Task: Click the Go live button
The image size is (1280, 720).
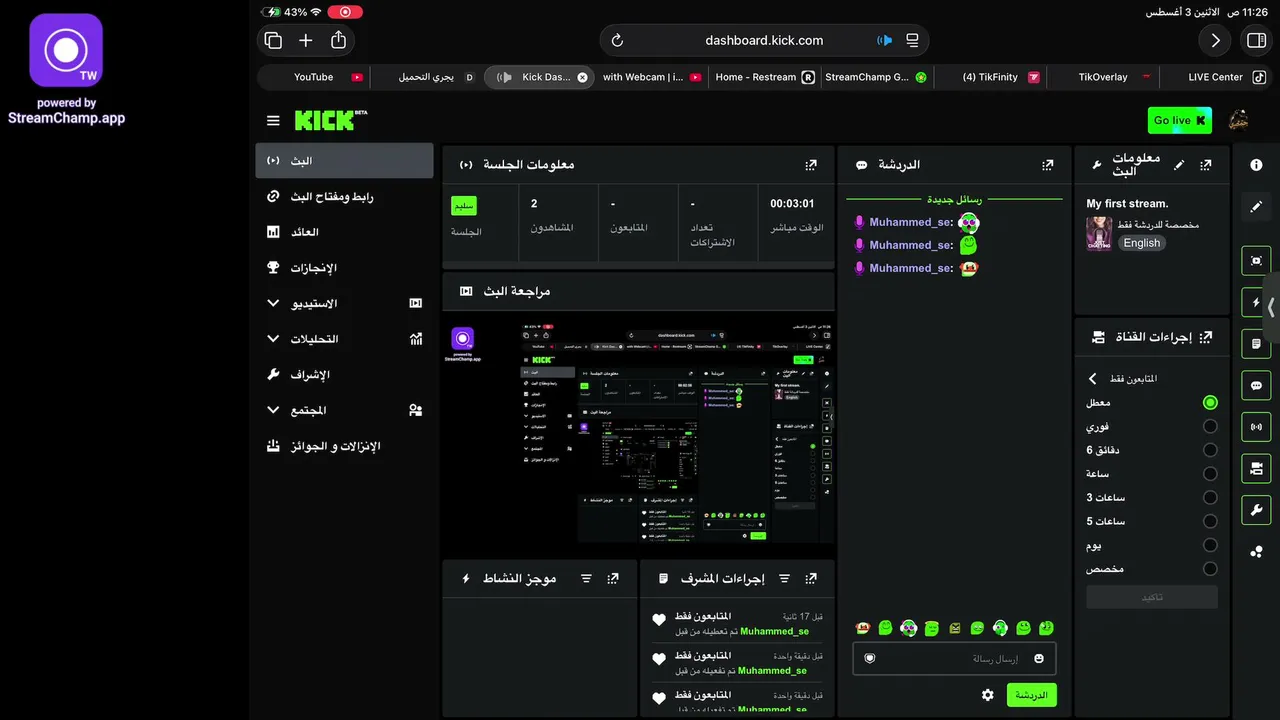Action: point(1180,120)
